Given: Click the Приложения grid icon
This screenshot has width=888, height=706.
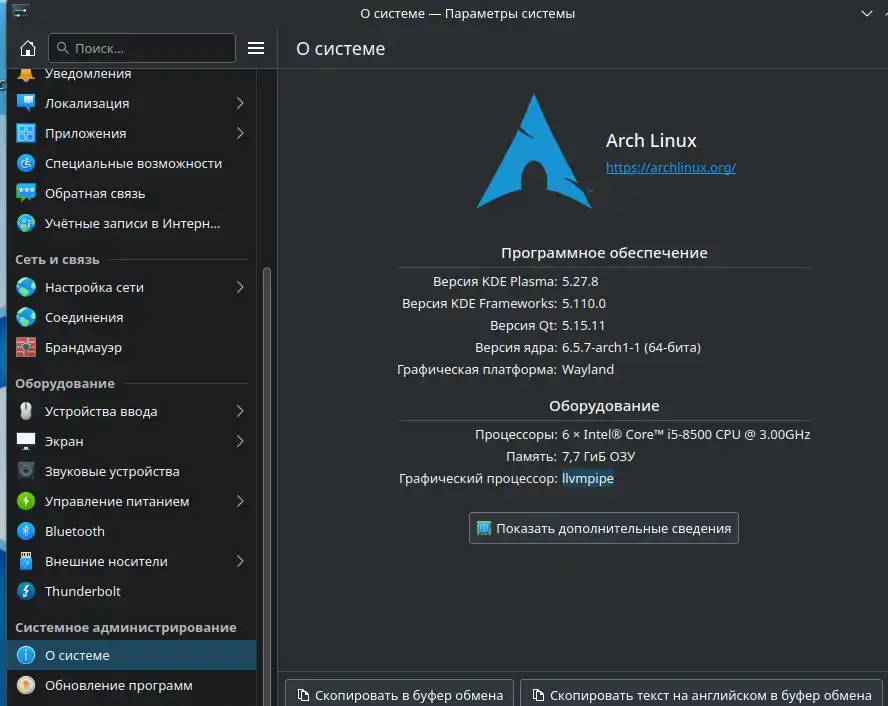Looking at the screenshot, I should click(26, 133).
